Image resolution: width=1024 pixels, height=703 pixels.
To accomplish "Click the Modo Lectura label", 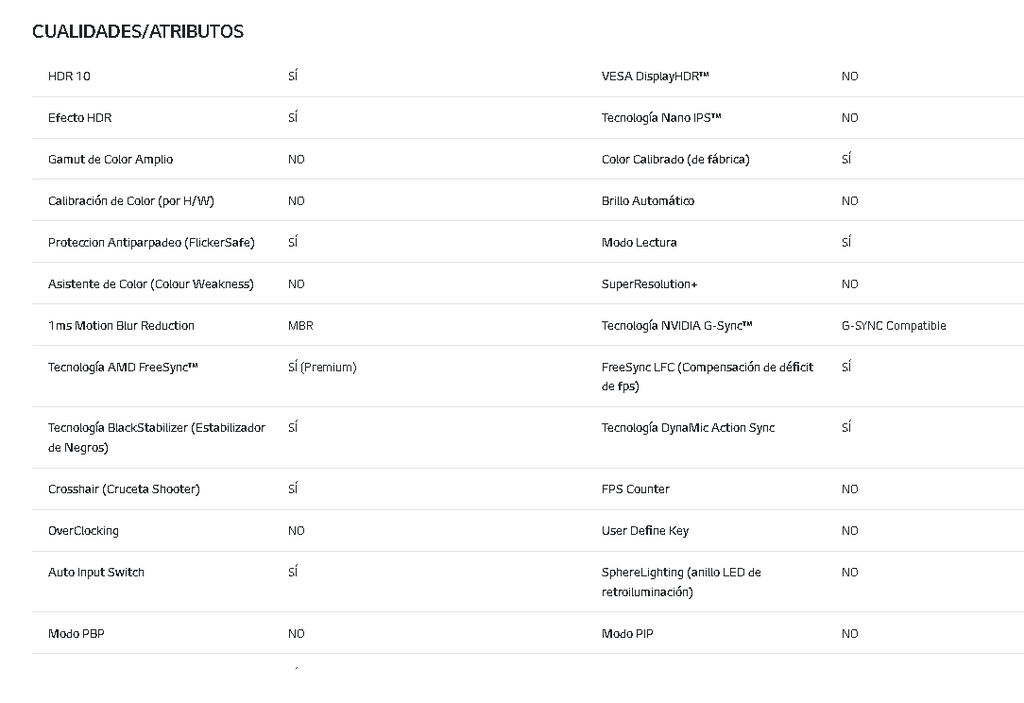I will point(639,243).
